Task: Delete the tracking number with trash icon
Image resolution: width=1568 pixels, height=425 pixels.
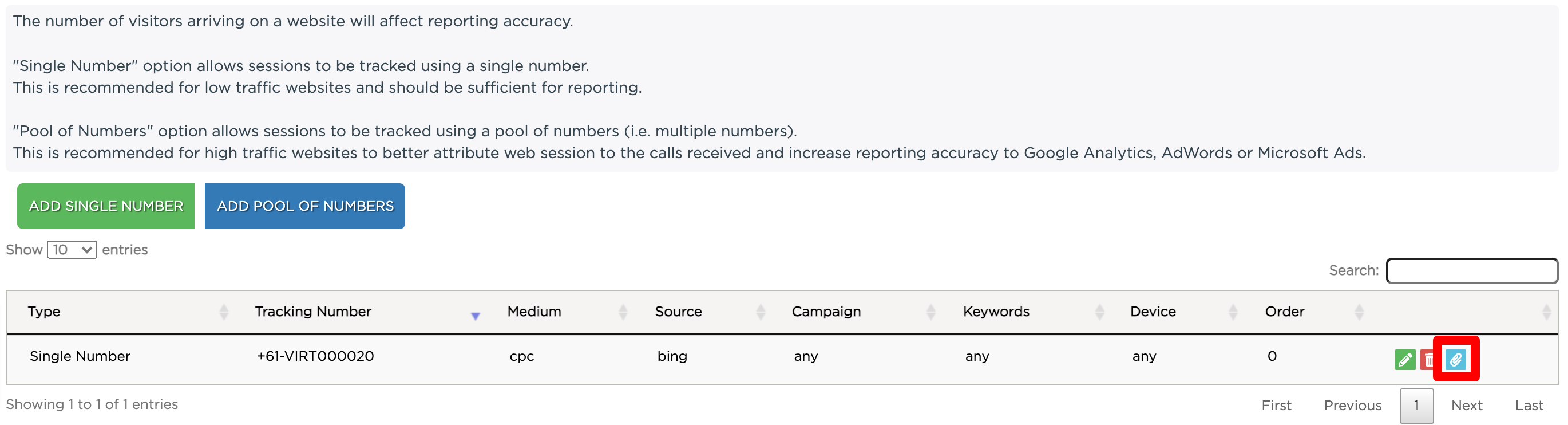Action: [1427, 360]
